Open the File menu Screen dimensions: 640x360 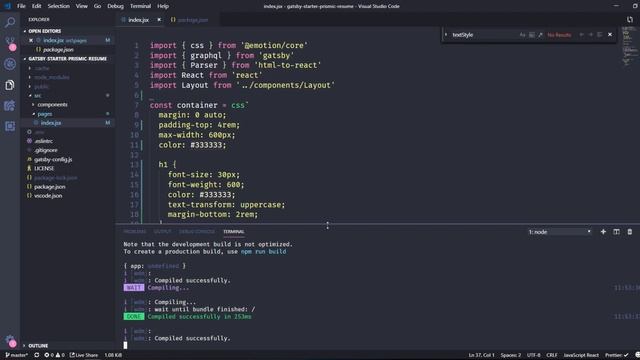tap(21, 6)
